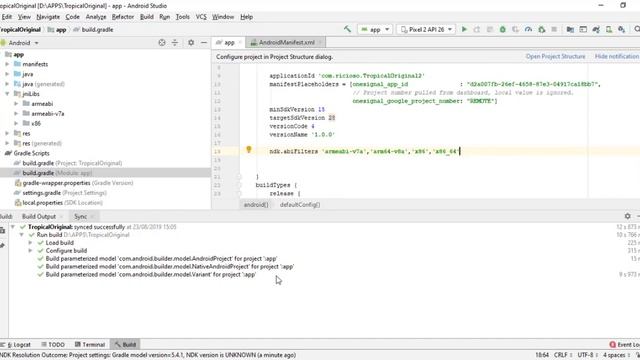640x360 pixels.
Task: Open the Event Log
Action: [x=624, y=344]
